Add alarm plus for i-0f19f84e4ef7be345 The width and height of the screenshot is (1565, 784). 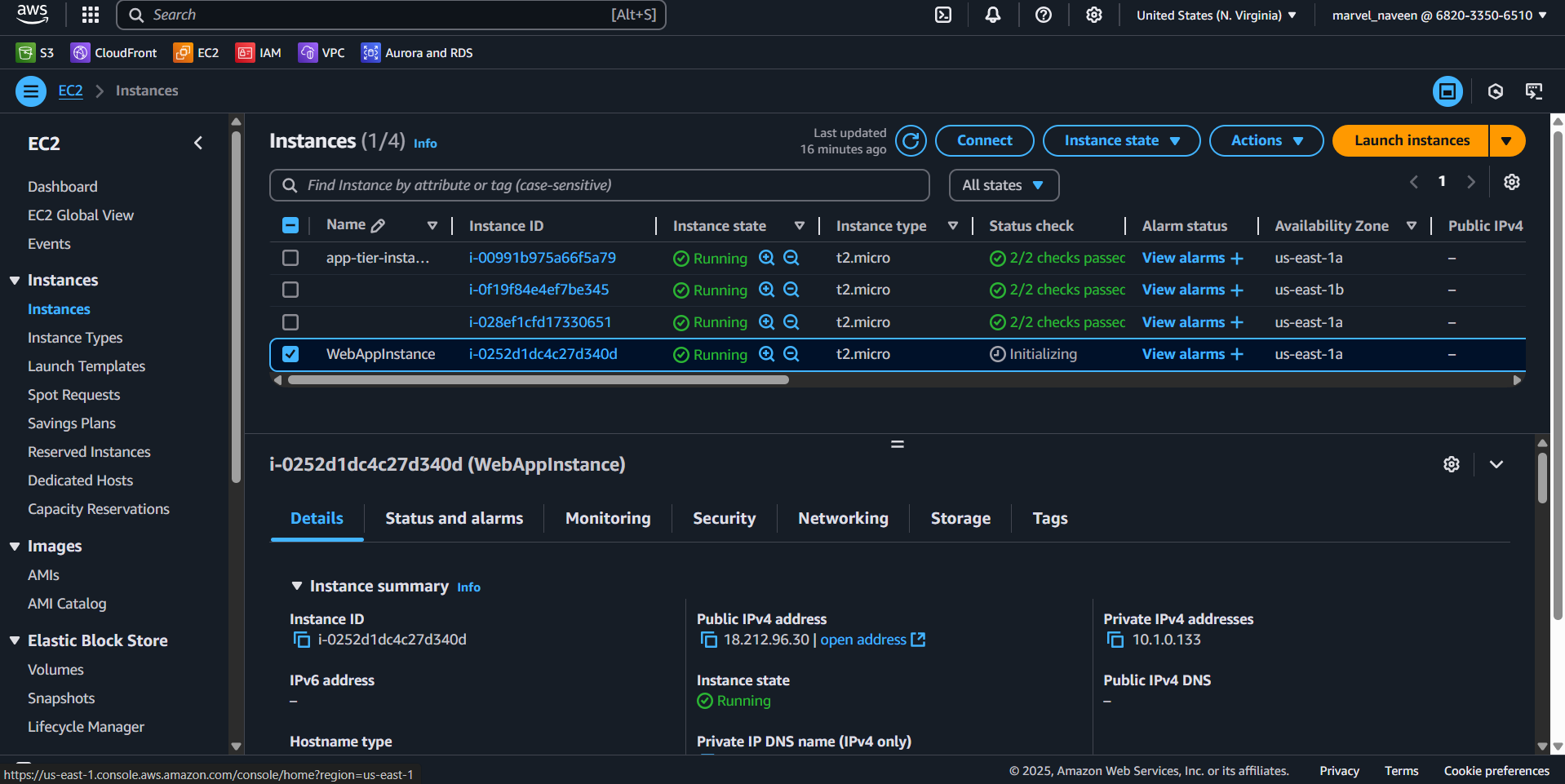click(x=1237, y=290)
